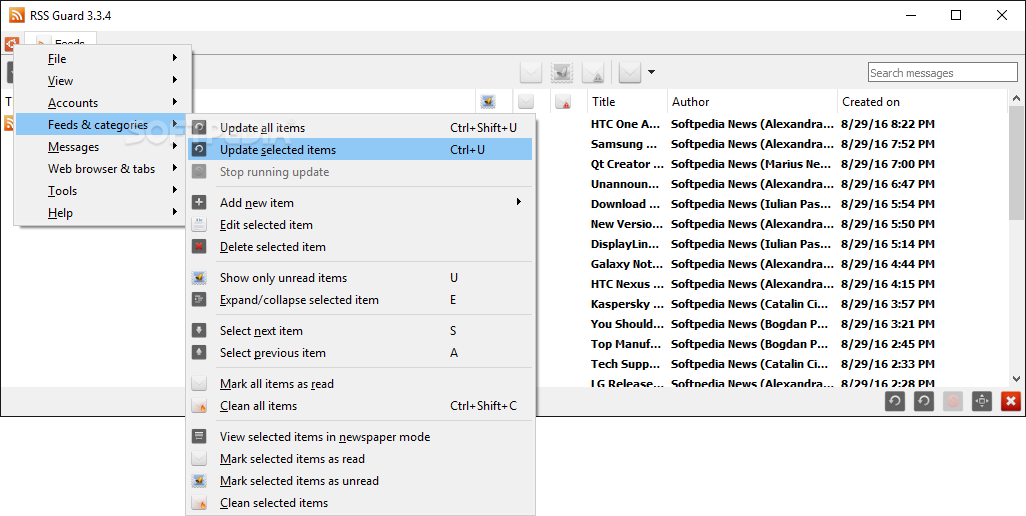Click the Search messages field
Viewport: 1026px width, 516px height.
[x=943, y=73]
